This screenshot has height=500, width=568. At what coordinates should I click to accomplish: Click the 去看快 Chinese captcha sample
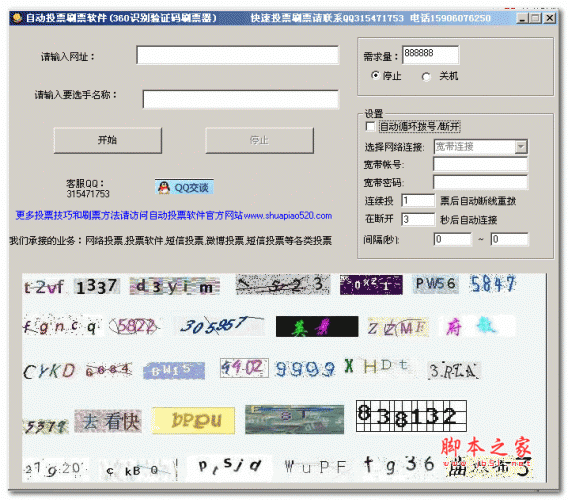(x=108, y=421)
